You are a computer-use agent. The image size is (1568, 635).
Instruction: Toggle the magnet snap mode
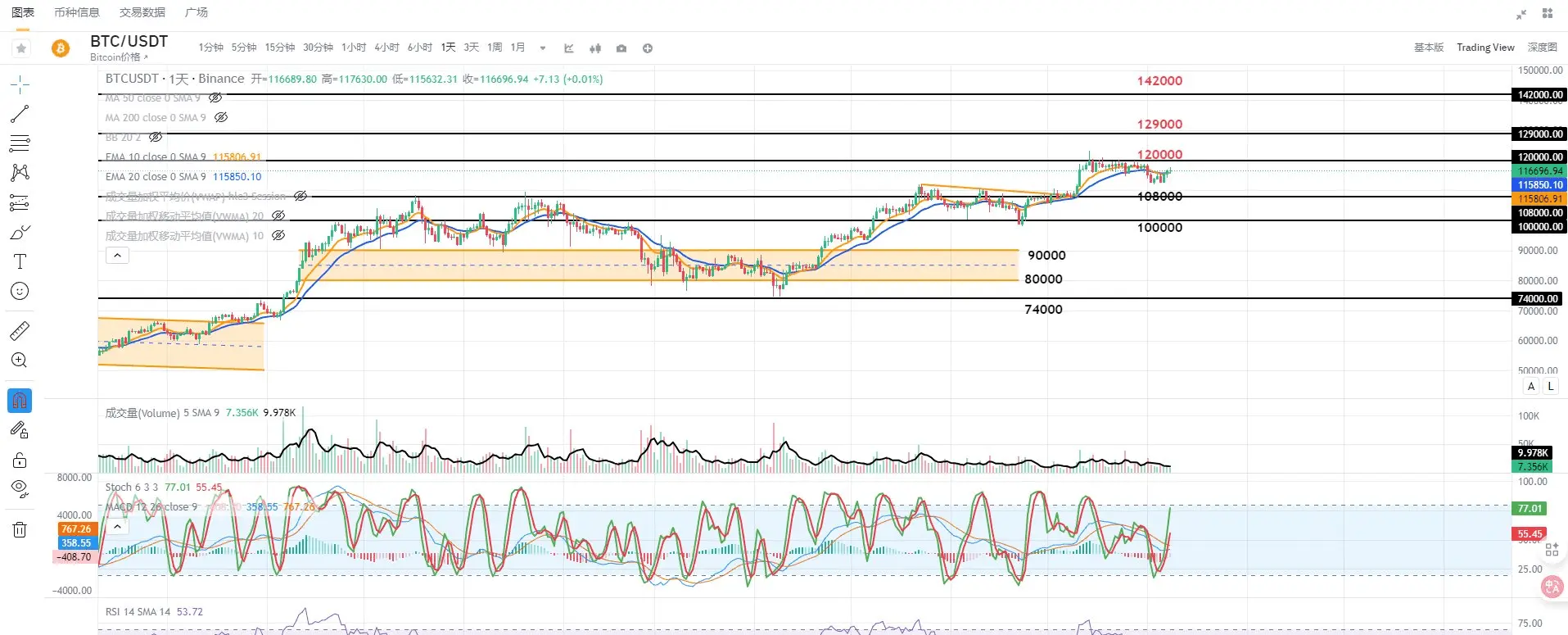pos(20,401)
